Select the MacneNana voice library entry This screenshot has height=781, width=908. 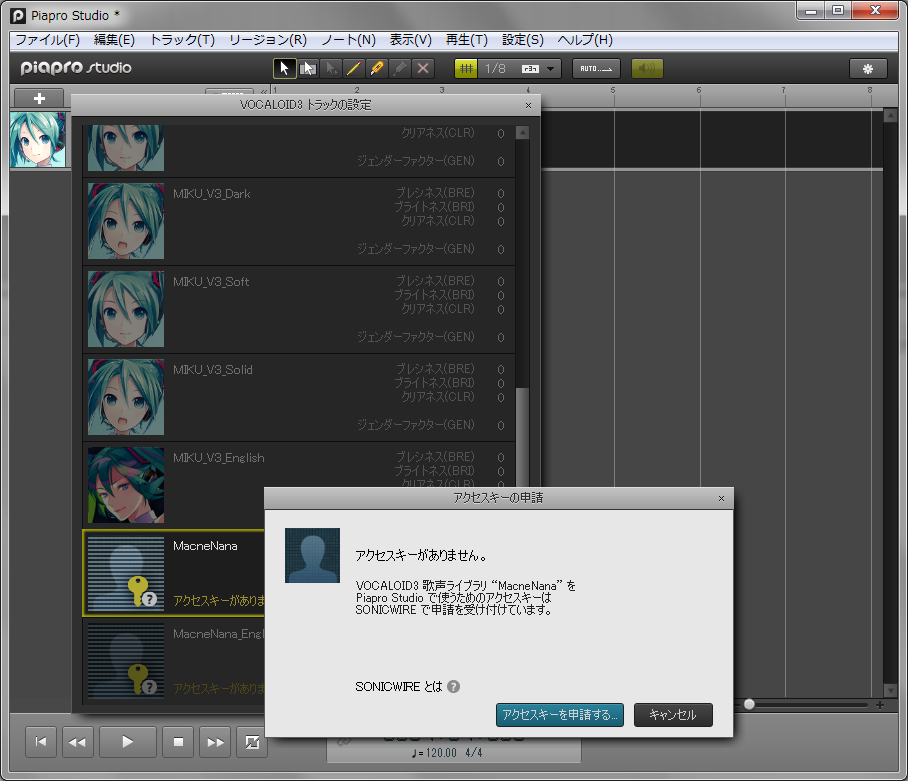point(174,573)
